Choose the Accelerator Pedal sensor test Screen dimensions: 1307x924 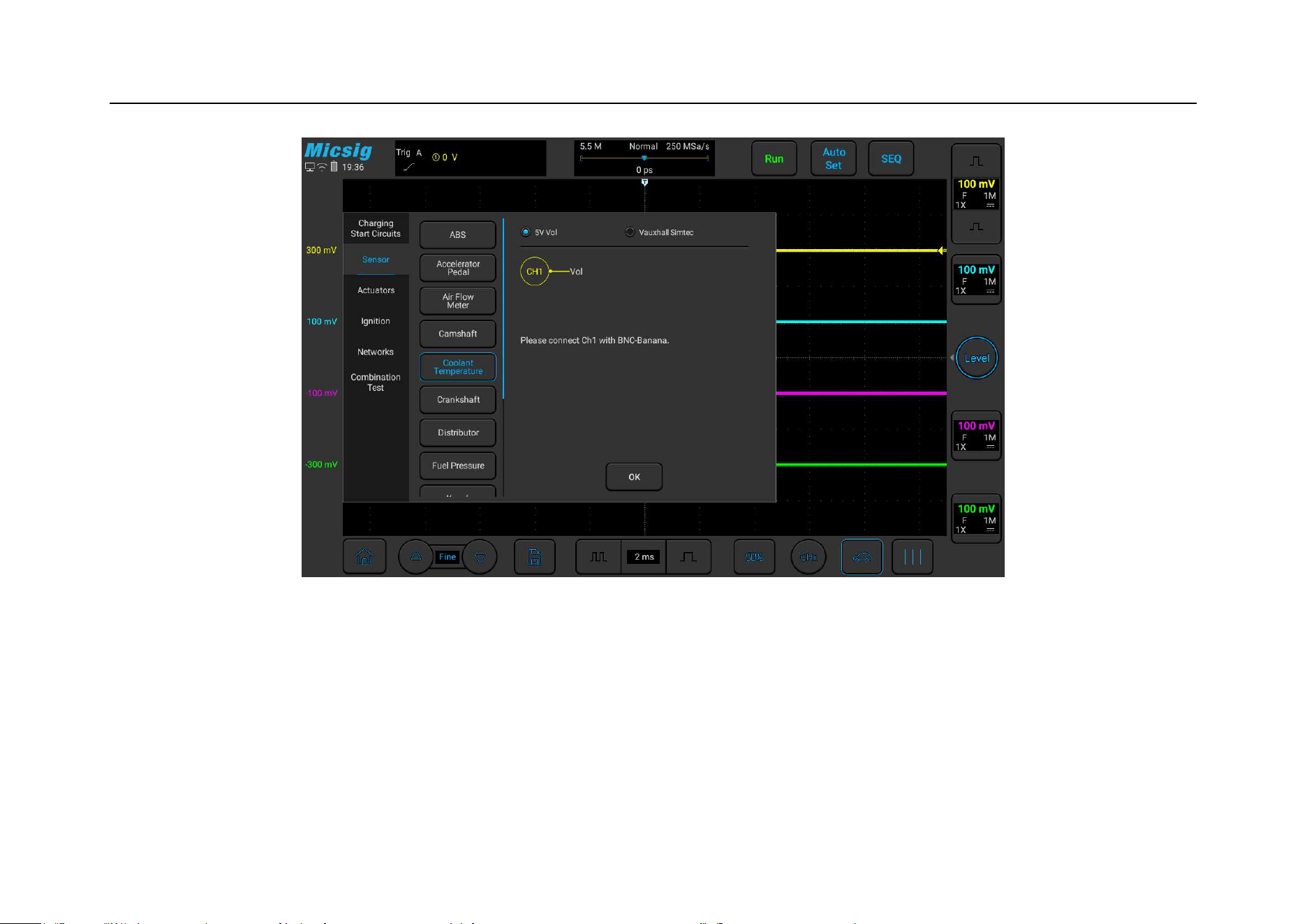458,267
